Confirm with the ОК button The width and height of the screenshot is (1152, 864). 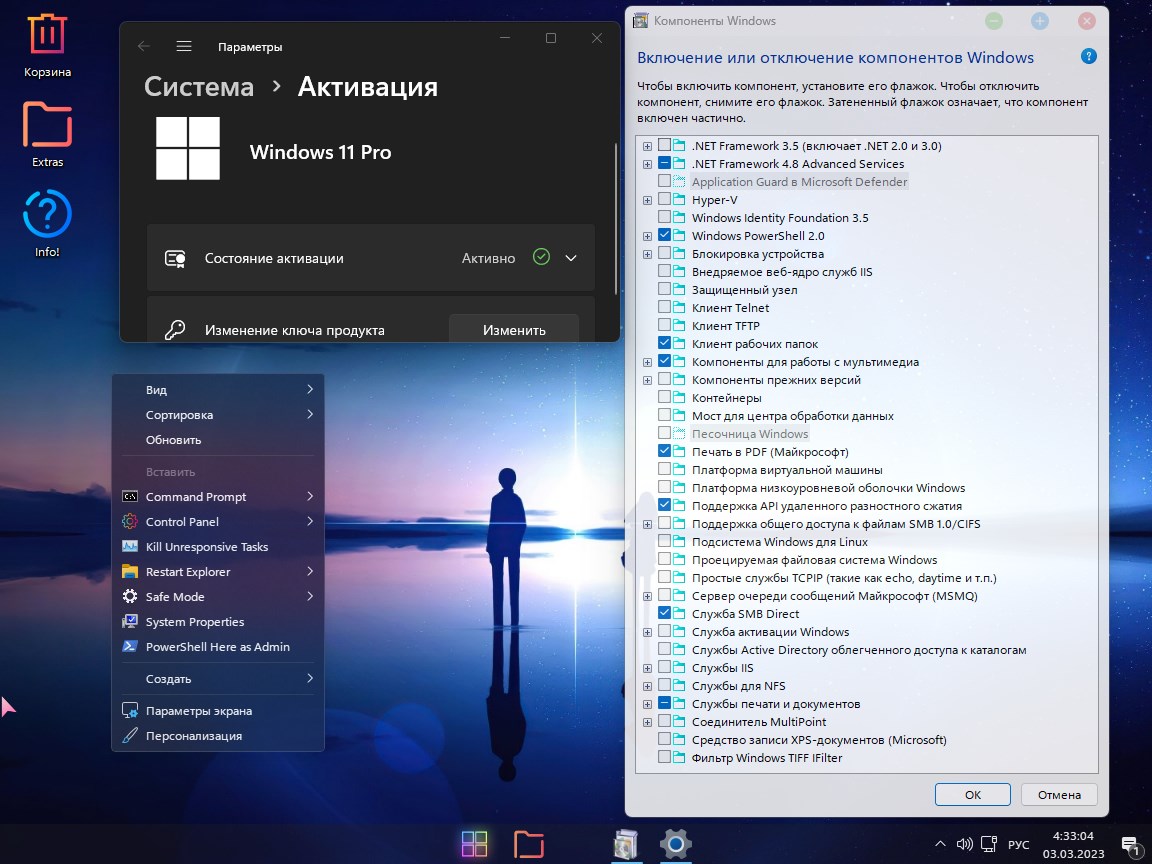[971, 794]
